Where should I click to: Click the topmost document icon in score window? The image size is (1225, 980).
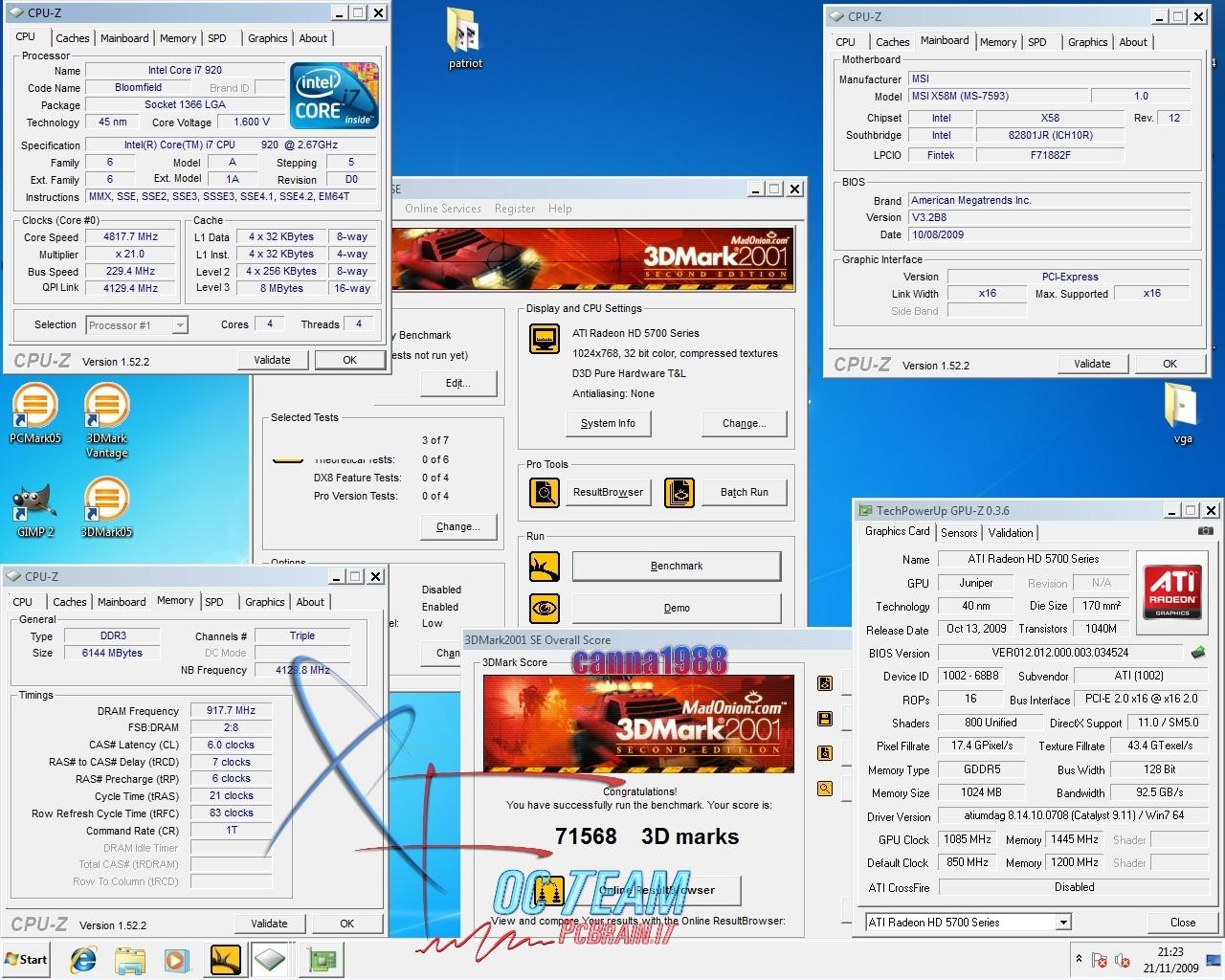pyautogui.click(x=825, y=683)
